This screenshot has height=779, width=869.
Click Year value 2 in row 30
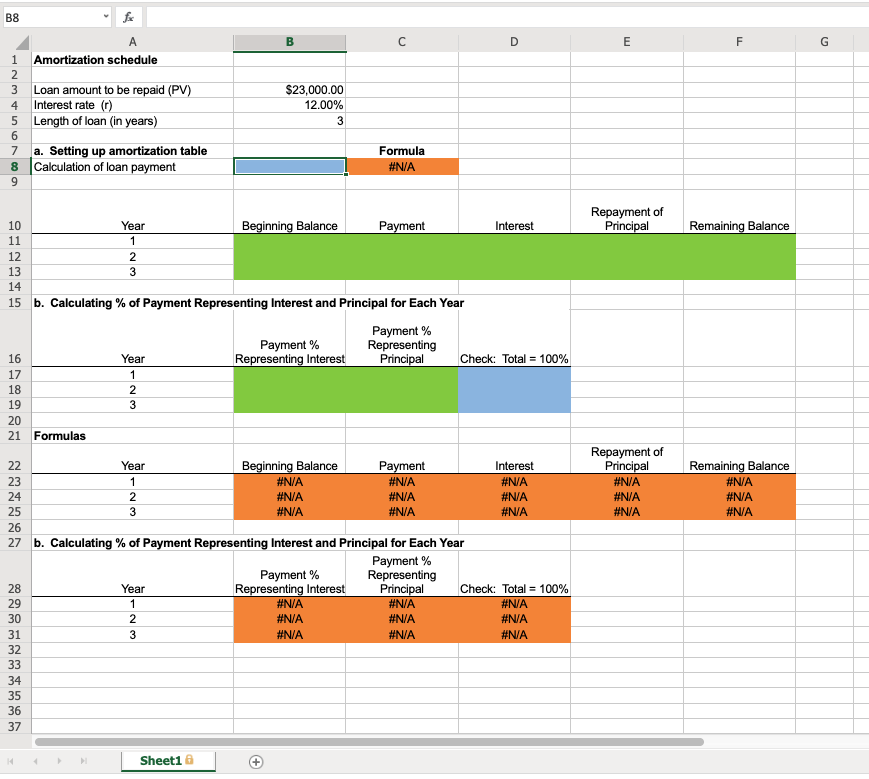coord(132,619)
